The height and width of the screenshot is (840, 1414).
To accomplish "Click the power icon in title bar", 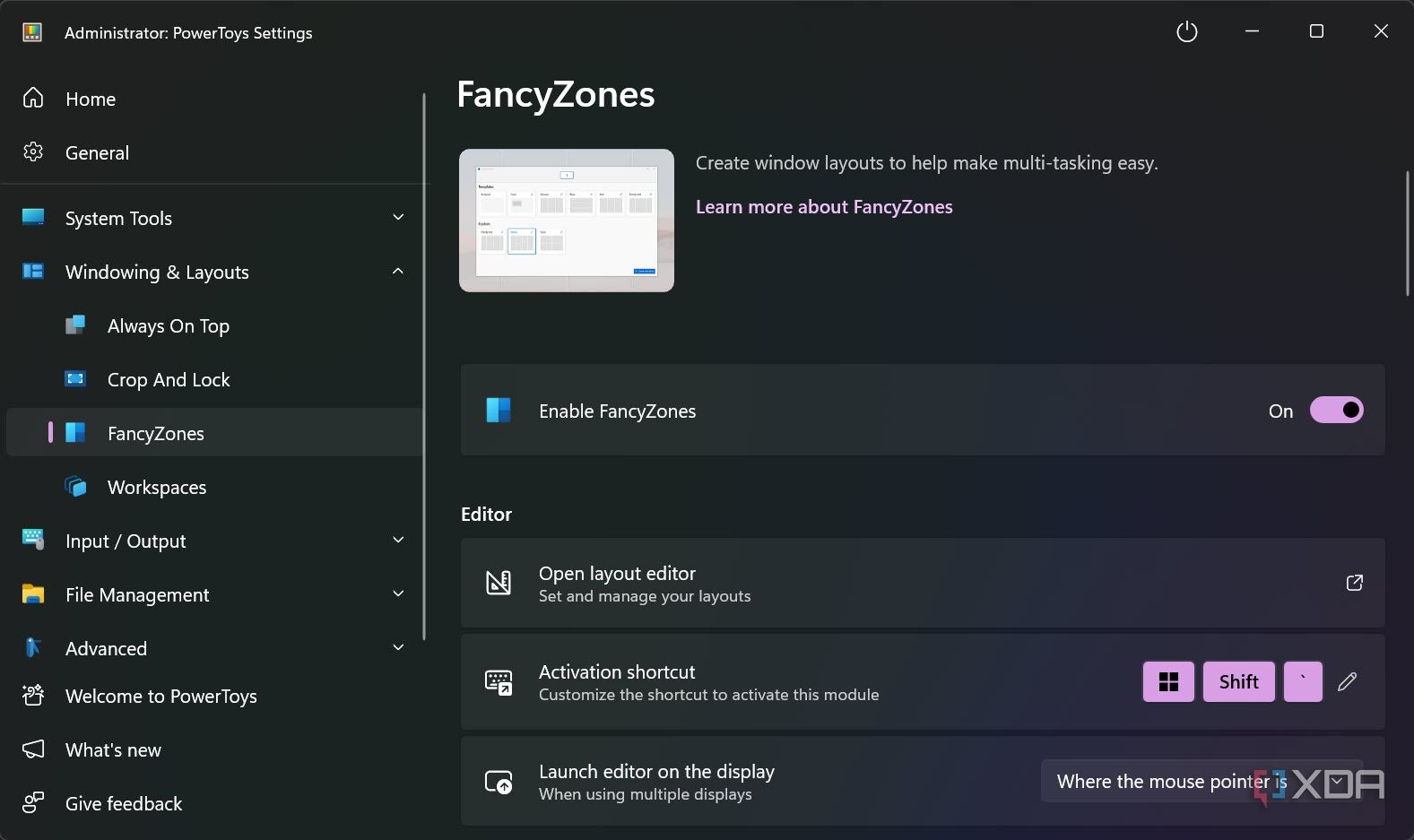I will click(1186, 32).
